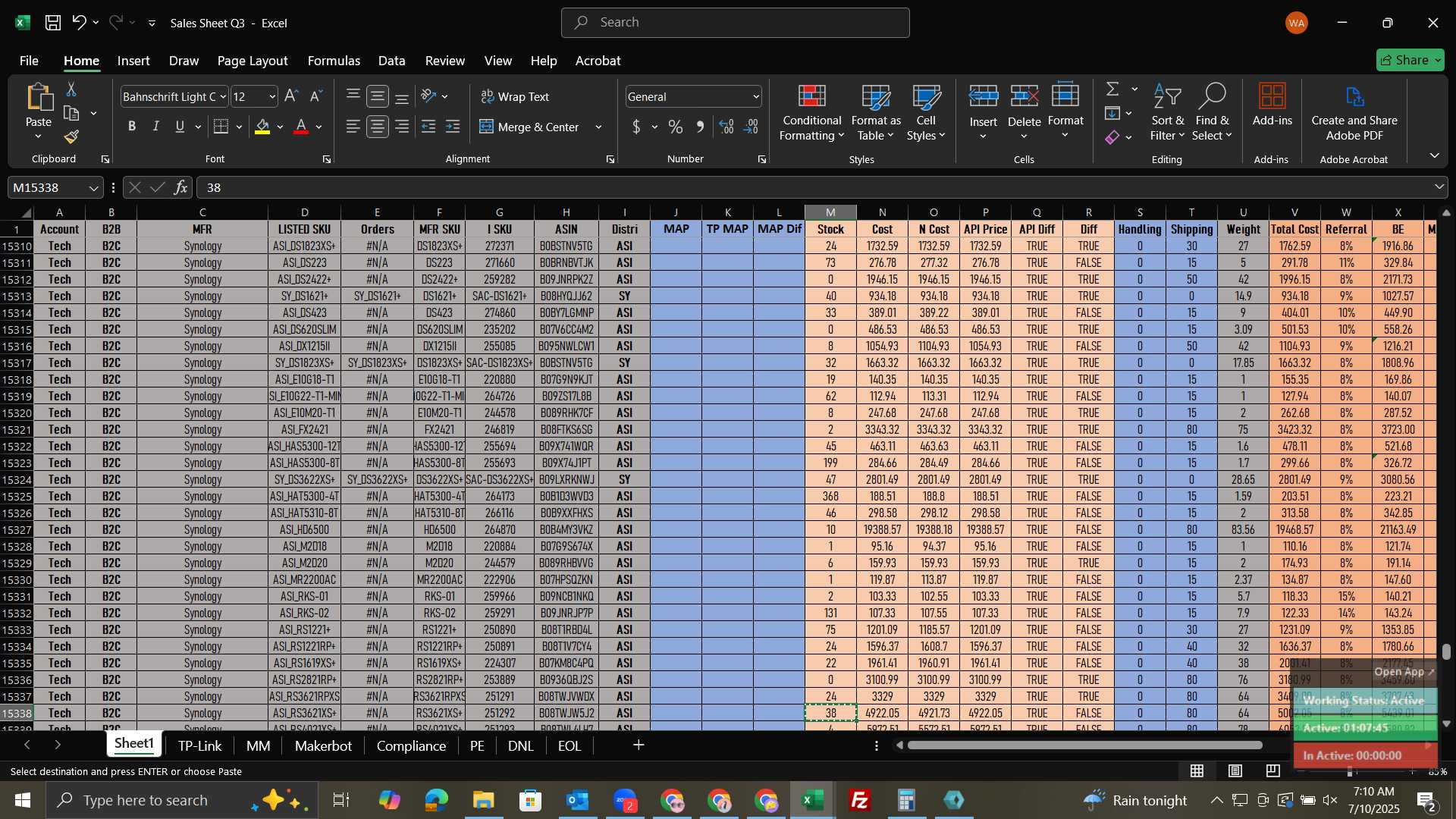Screen dimensions: 1456x819
Task: Decrease font size with smaller A icon
Action: coord(316,96)
